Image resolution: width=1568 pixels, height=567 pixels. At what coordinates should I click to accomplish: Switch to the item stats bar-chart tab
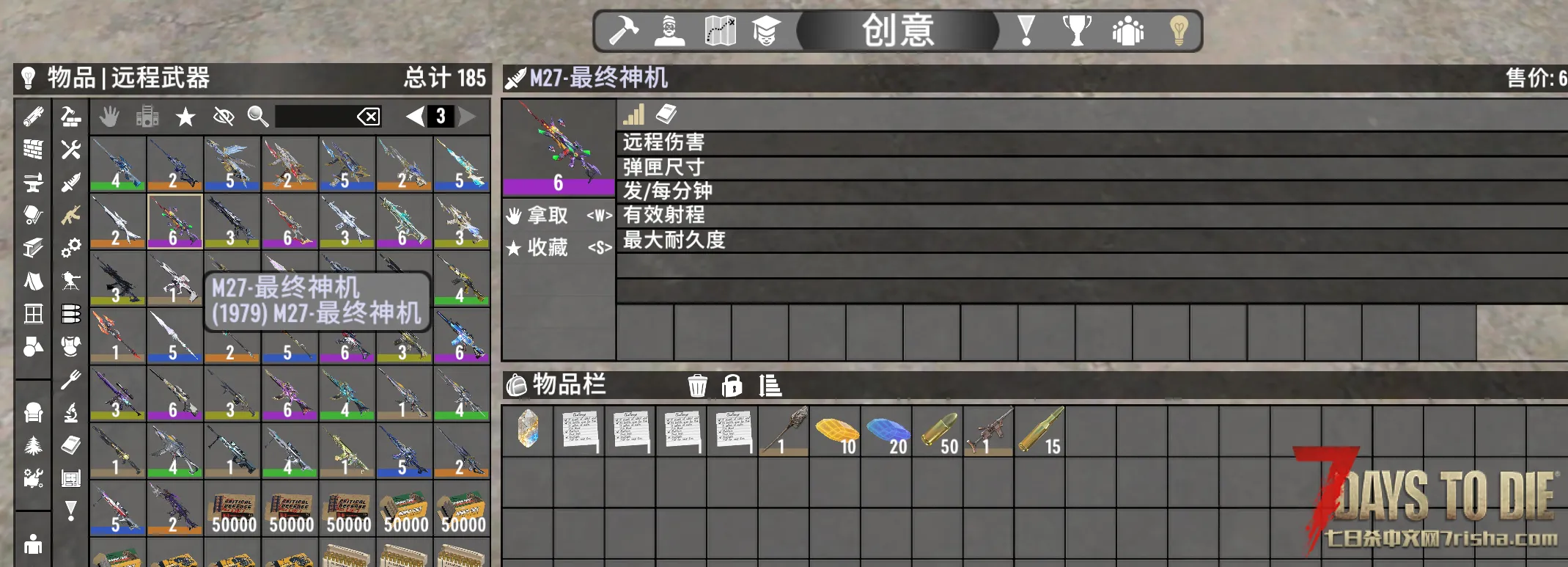pyautogui.click(x=633, y=114)
